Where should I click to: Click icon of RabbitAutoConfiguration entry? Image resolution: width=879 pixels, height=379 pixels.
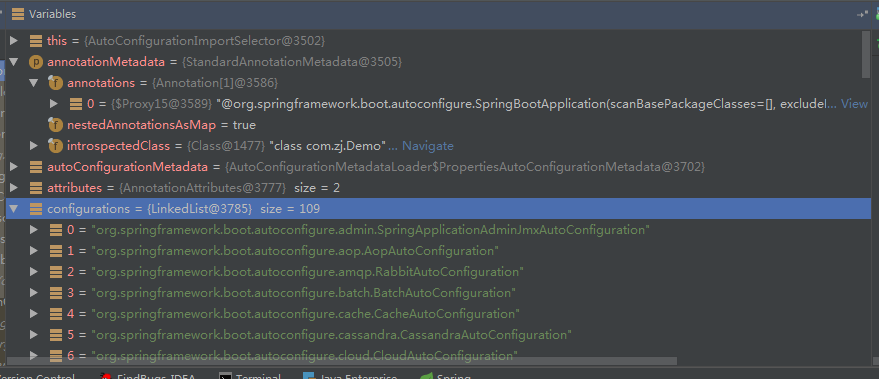tap(55, 272)
